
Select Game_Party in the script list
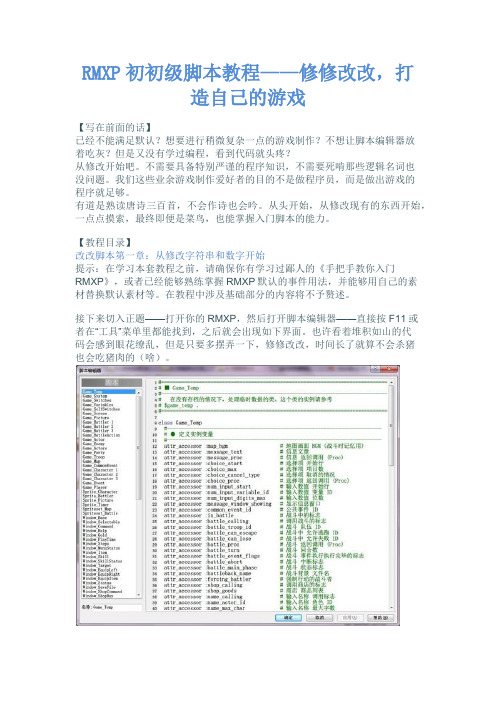click(x=109, y=453)
